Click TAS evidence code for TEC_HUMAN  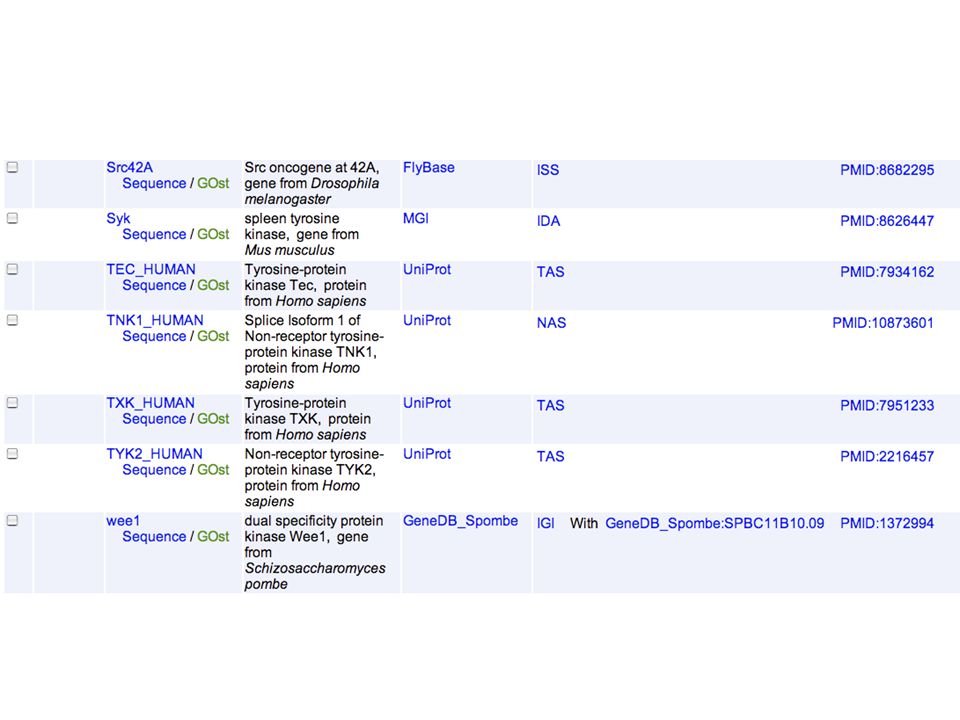pyautogui.click(x=550, y=271)
